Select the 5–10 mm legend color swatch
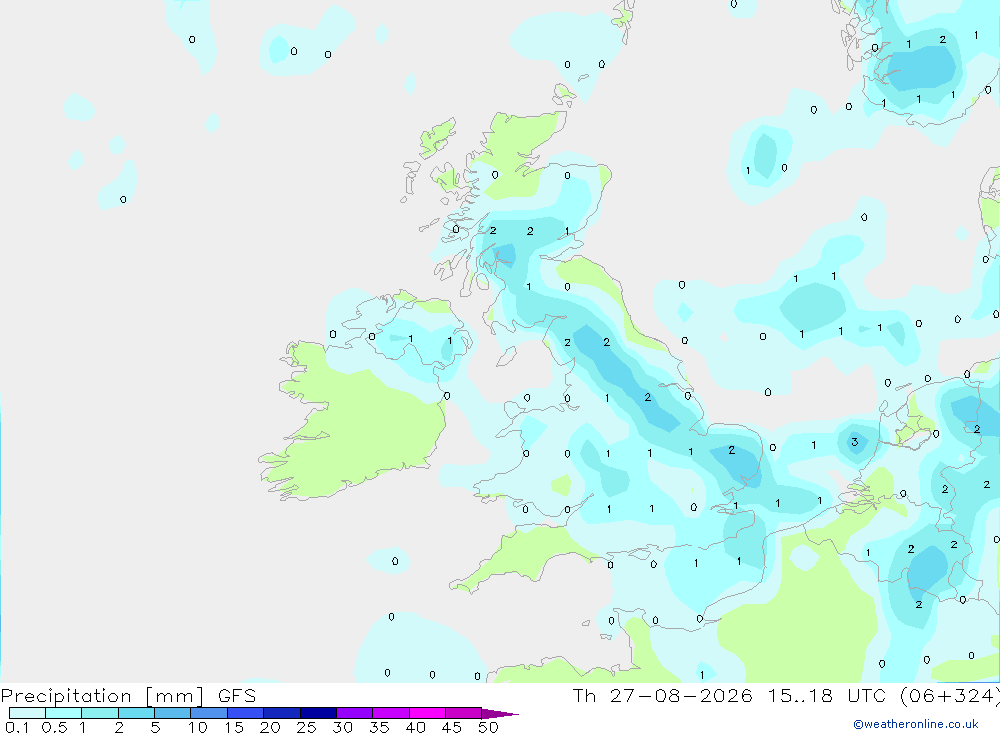 172,713
